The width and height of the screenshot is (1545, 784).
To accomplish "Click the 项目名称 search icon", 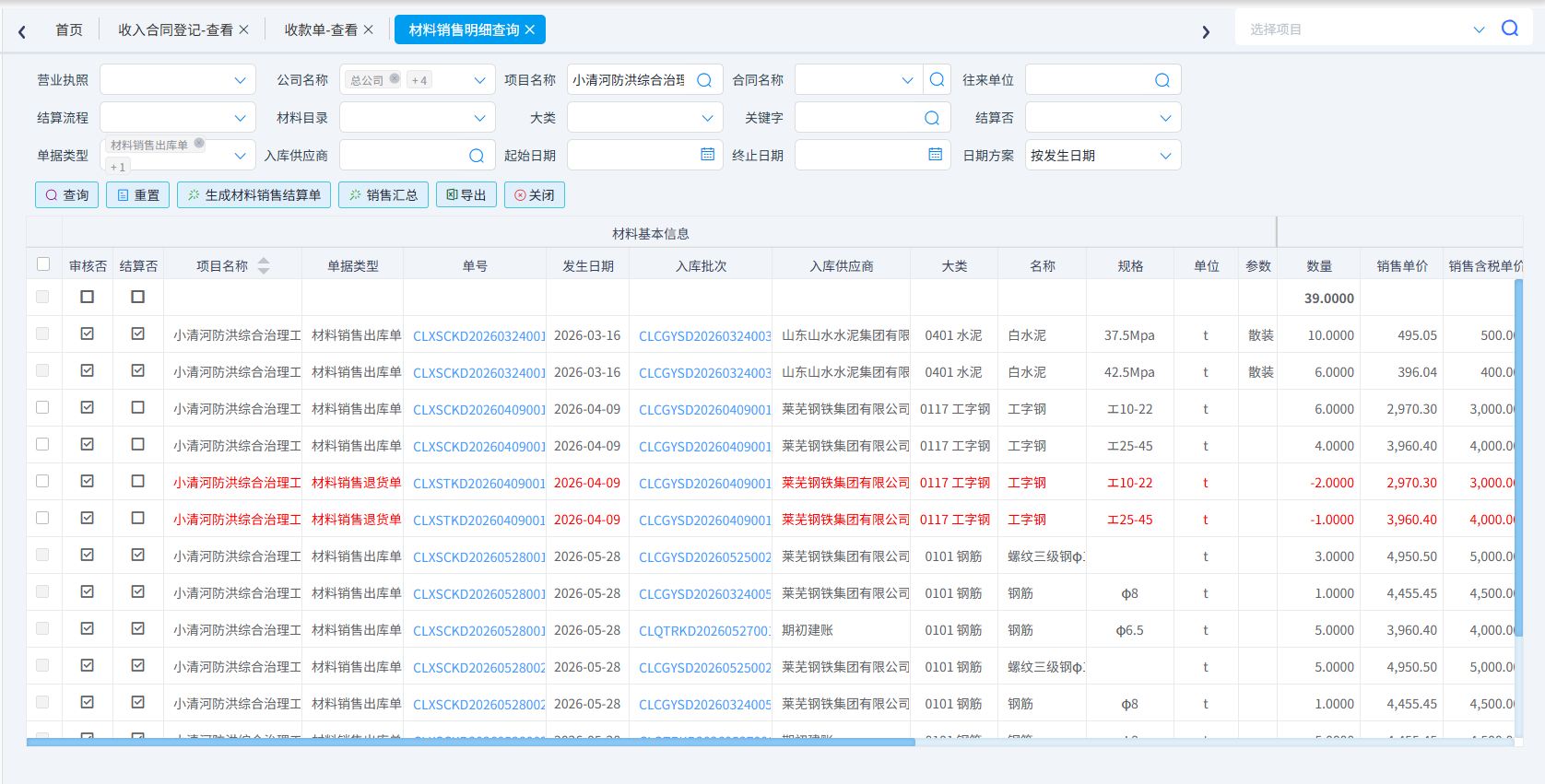I will [x=704, y=80].
